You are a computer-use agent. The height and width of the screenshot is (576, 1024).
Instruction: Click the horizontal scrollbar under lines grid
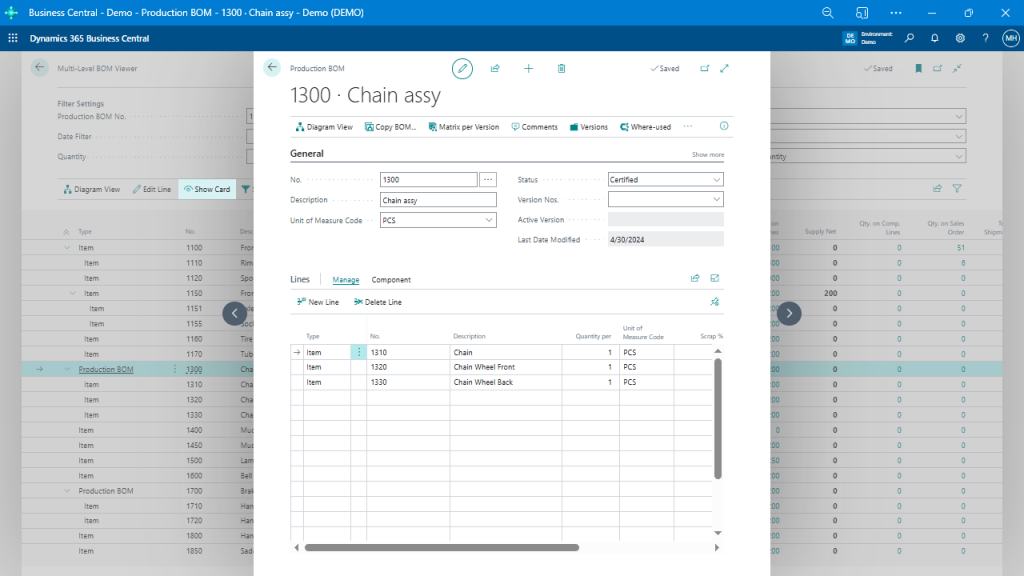(x=441, y=547)
